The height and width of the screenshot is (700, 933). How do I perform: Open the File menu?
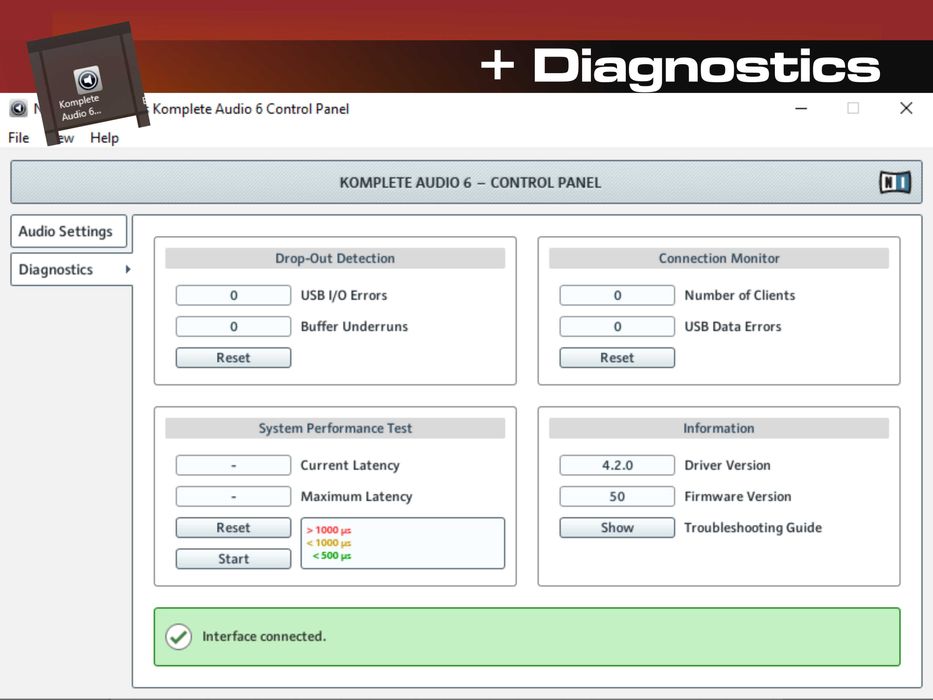[18, 138]
